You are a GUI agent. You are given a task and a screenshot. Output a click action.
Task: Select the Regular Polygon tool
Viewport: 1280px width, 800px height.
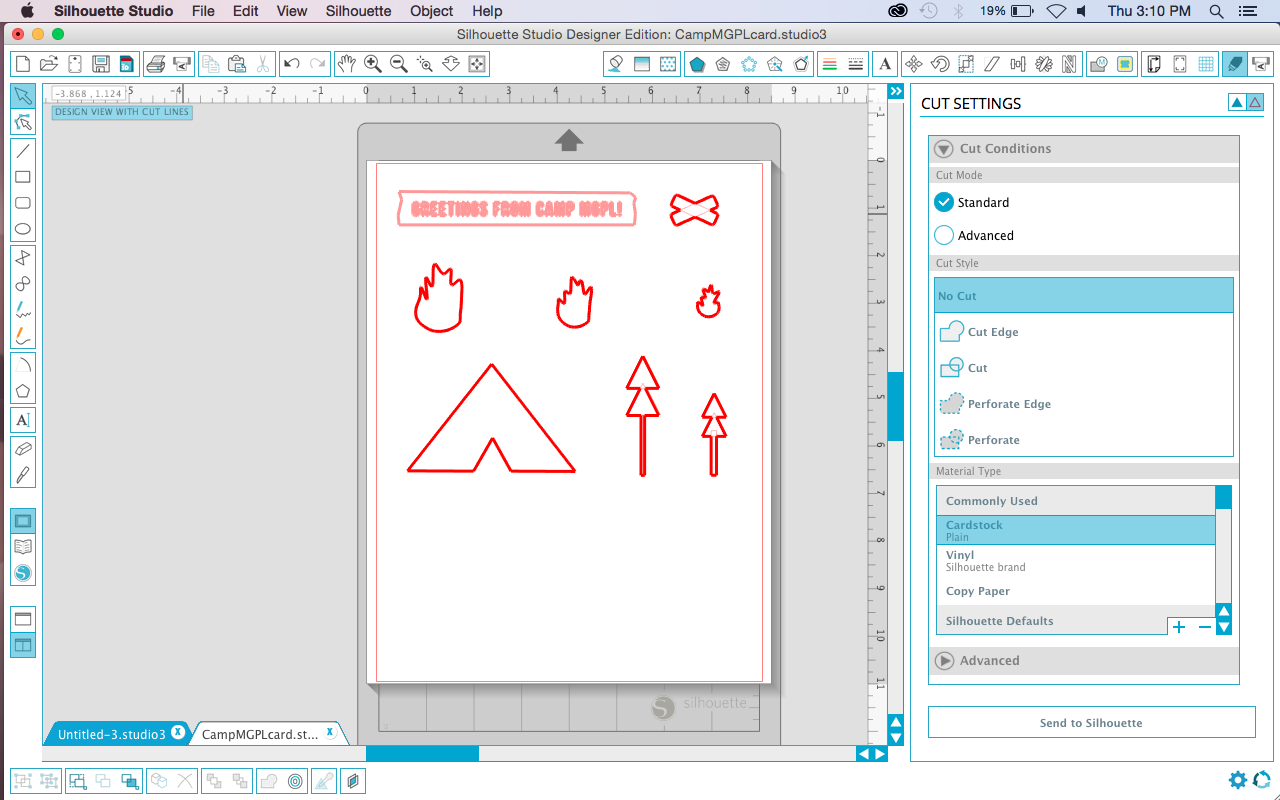tap(23, 391)
